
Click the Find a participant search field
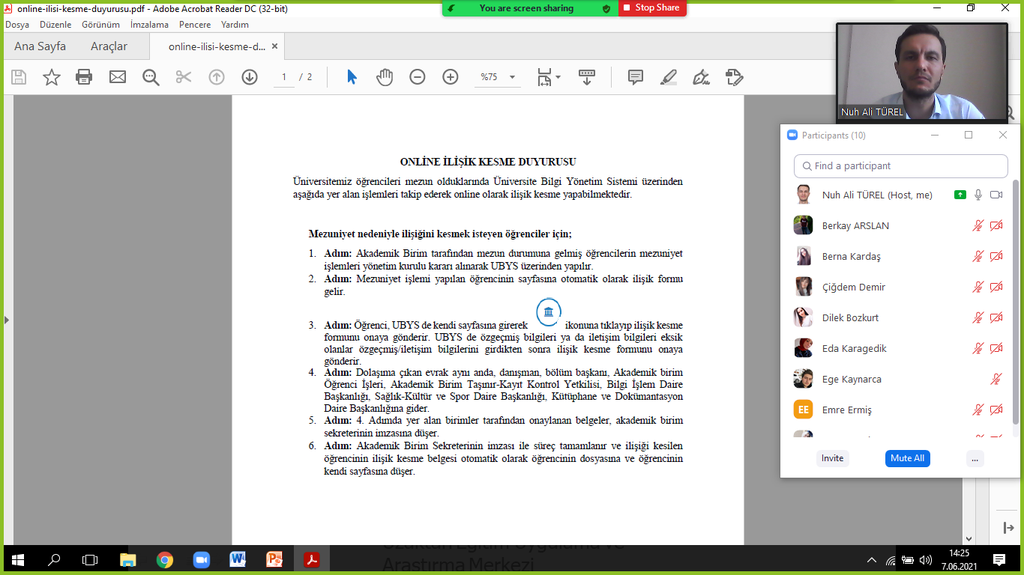click(900, 166)
